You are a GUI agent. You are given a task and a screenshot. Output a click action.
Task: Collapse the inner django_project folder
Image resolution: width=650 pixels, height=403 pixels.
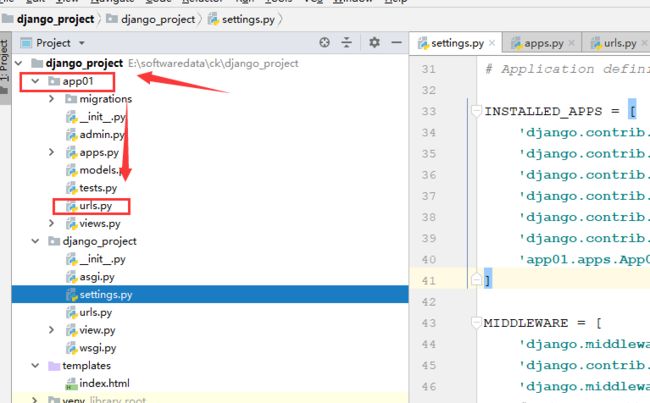35,241
